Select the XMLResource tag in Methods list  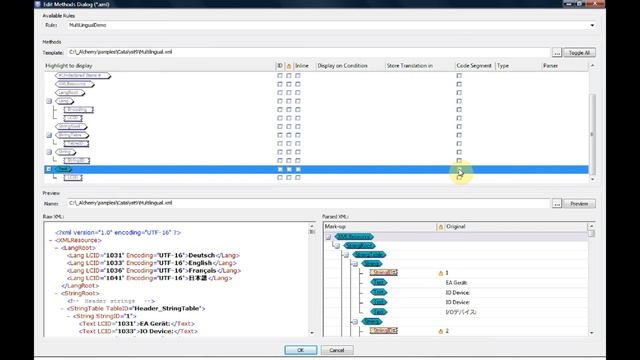75,84
